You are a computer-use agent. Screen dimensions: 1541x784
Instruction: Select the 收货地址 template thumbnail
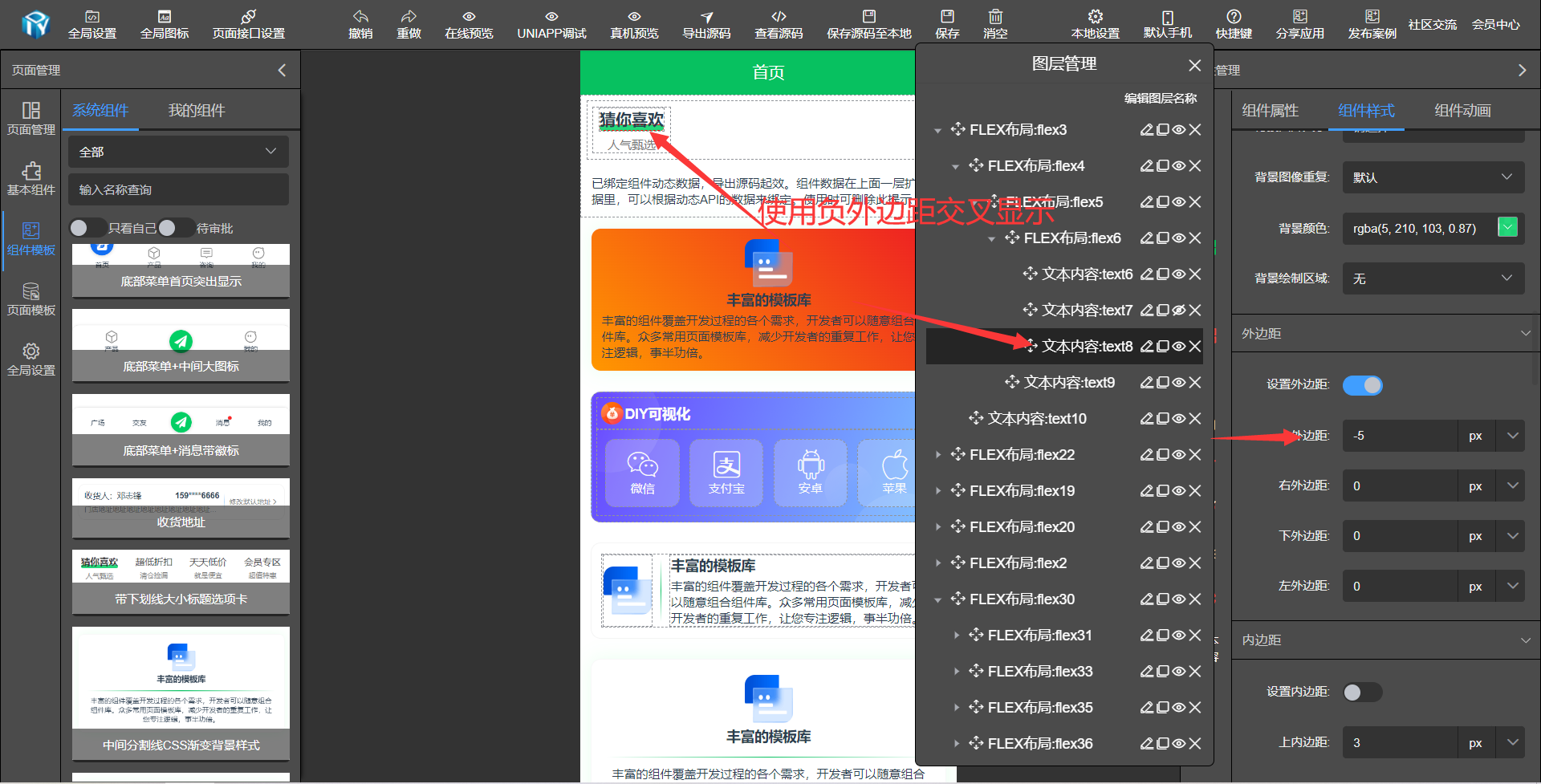click(x=181, y=508)
